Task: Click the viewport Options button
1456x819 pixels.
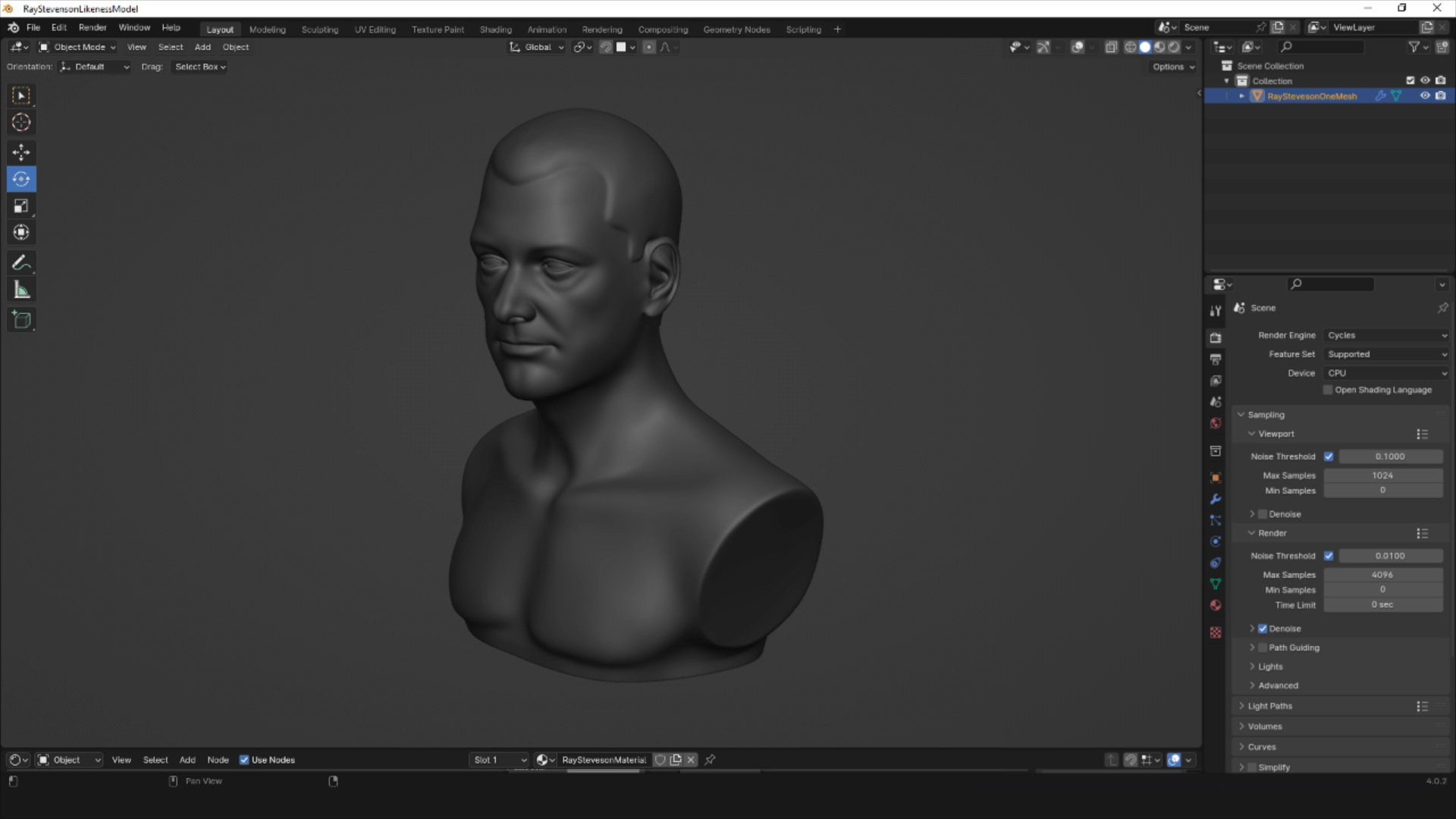Action: (1173, 67)
